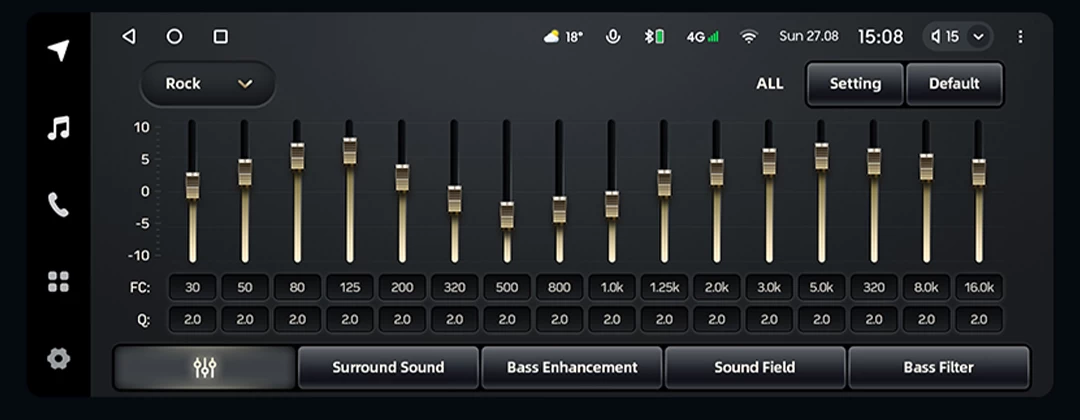Tap the microphone icon in status bar
This screenshot has width=1080, height=420.
pyautogui.click(x=613, y=37)
